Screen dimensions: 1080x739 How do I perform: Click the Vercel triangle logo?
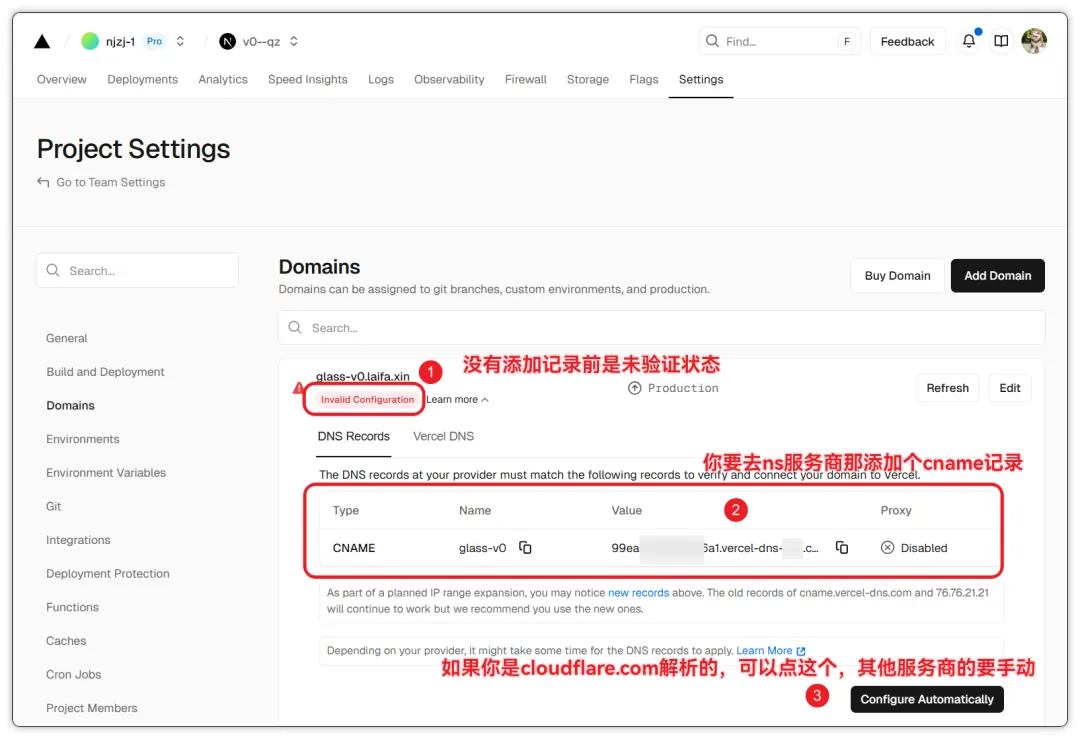pos(42,41)
